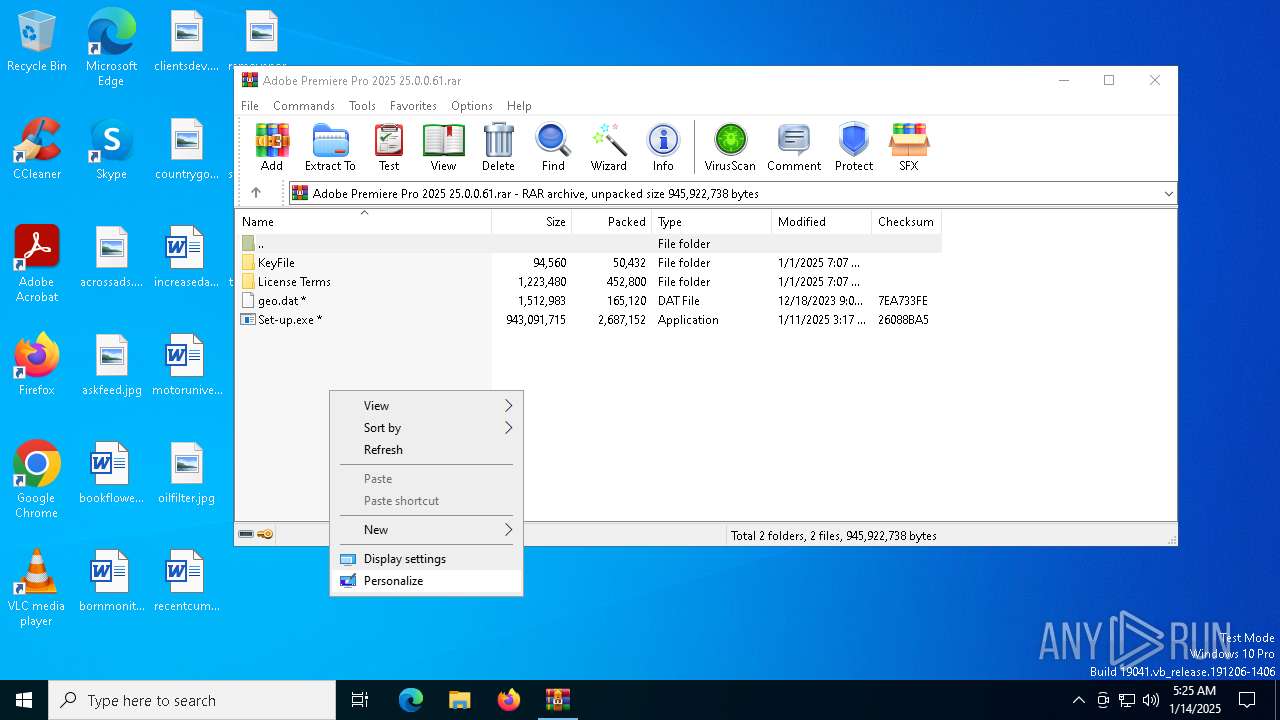Choose Display settings in context menu
Screen dimensions: 1280x720
tap(426, 558)
